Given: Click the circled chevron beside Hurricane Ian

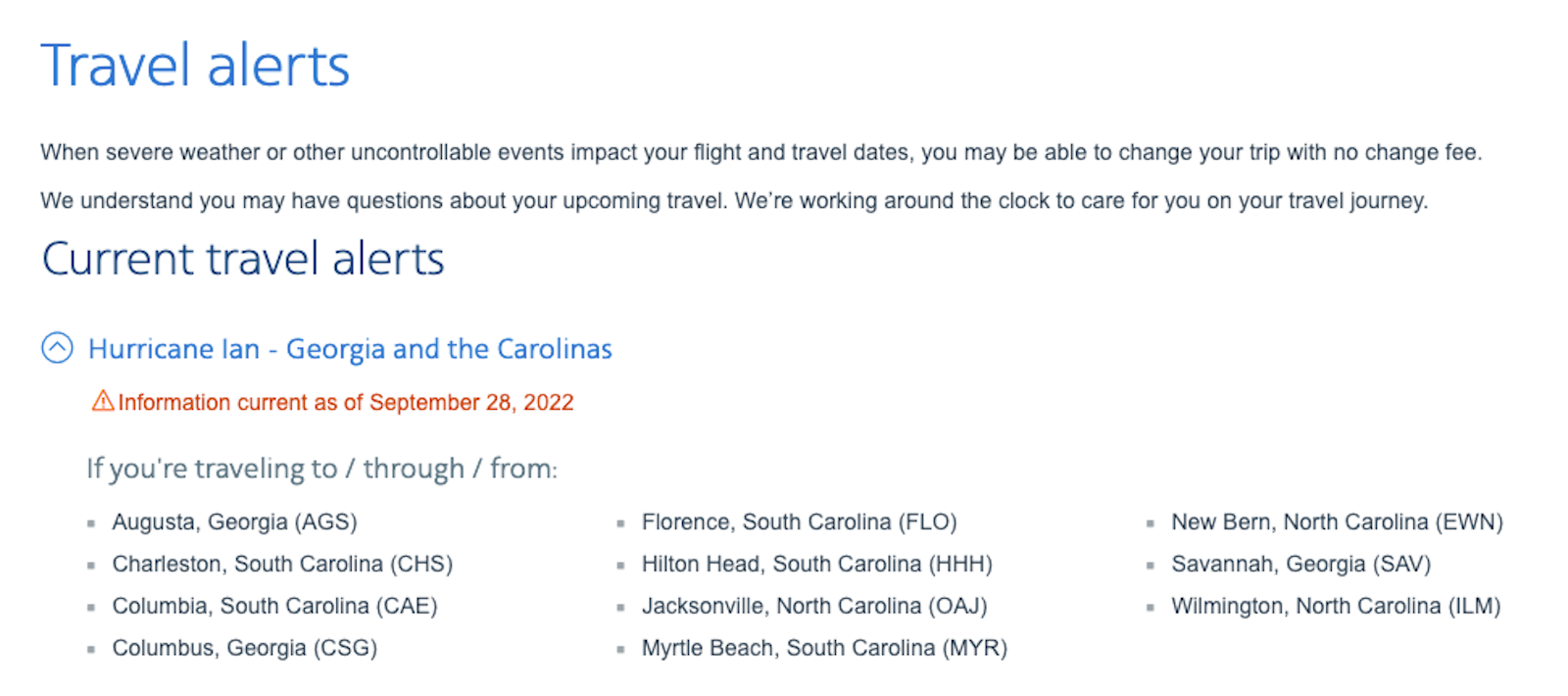Looking at the screenshot, I should [57, 348].
